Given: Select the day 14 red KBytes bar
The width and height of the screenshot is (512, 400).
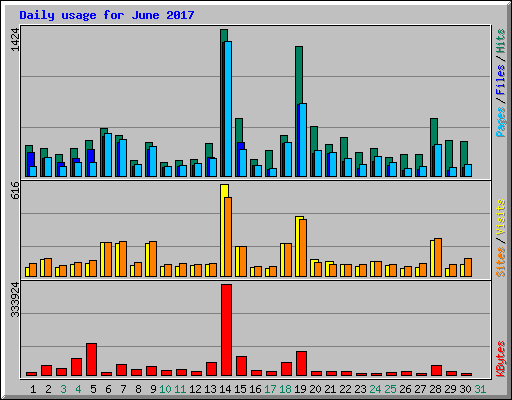Looking at the screenshot, I should [x=226, y=330].
